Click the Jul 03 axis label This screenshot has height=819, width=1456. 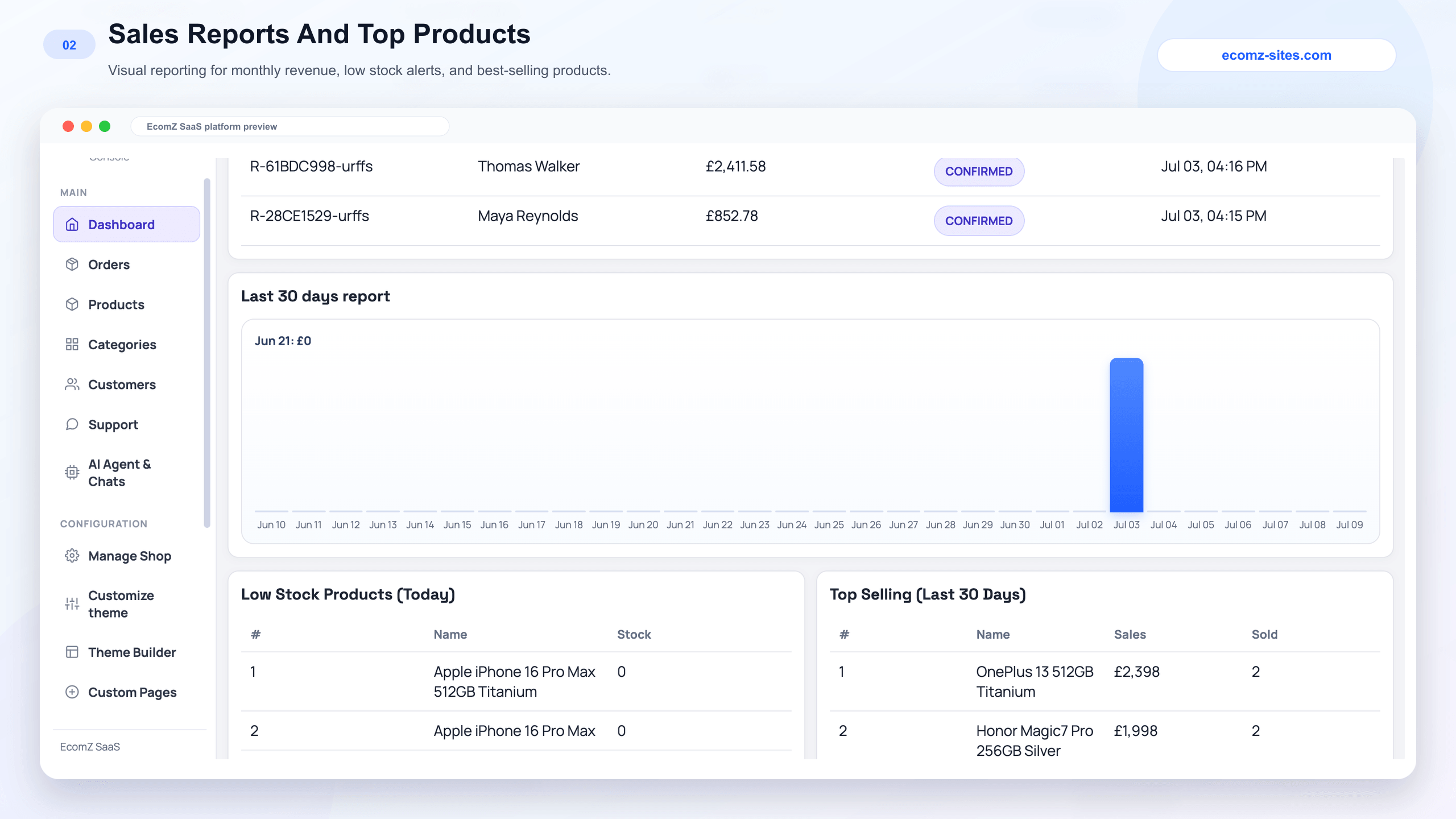click(1126, 524)
